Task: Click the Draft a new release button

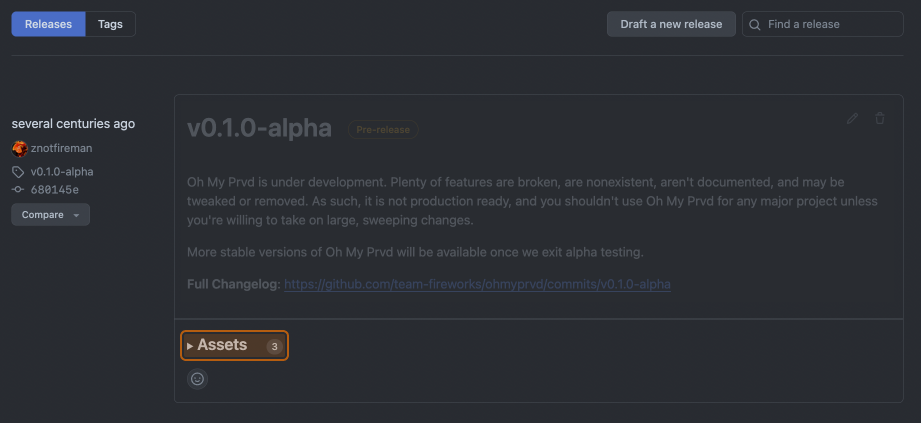Action: [x=671, y=24]
